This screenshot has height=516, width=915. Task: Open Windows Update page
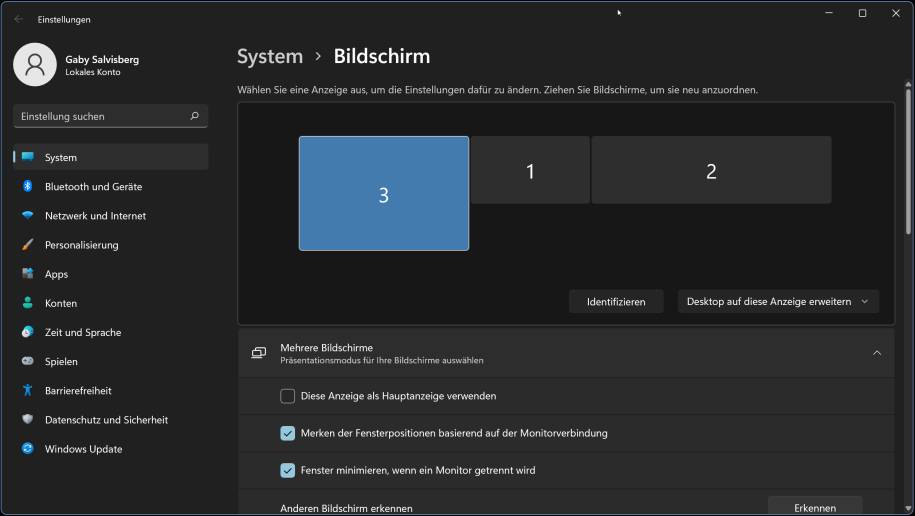[110, 449]
